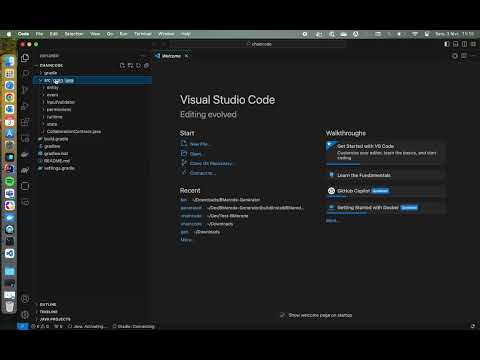Open Getting Started with Docker walkthrough
This screenshot has width=480, height=360.
click(x=386, y=208)
